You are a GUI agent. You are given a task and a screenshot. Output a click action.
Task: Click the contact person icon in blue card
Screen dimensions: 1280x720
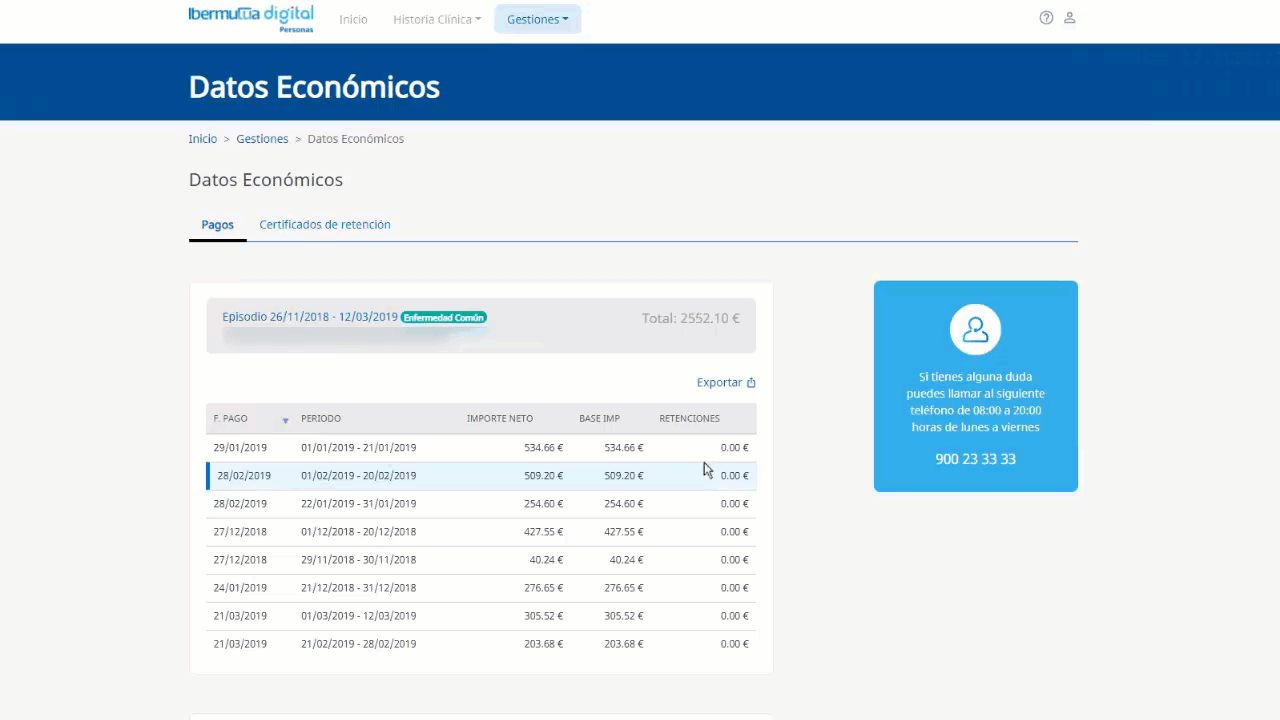point(975,329)
